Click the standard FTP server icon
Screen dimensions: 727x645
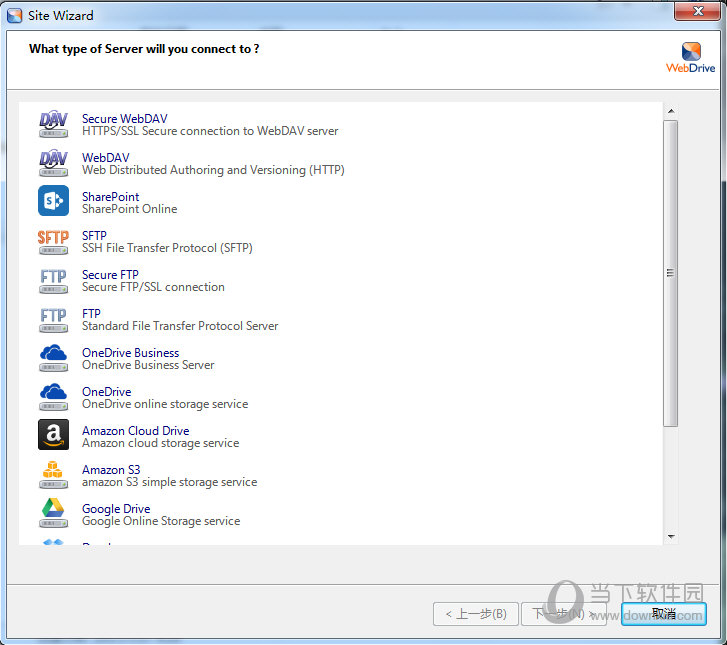click(53, 319)
